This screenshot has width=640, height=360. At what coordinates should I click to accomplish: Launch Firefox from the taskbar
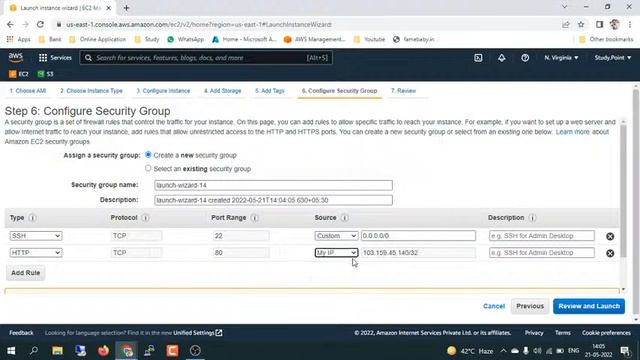point(103,351)
